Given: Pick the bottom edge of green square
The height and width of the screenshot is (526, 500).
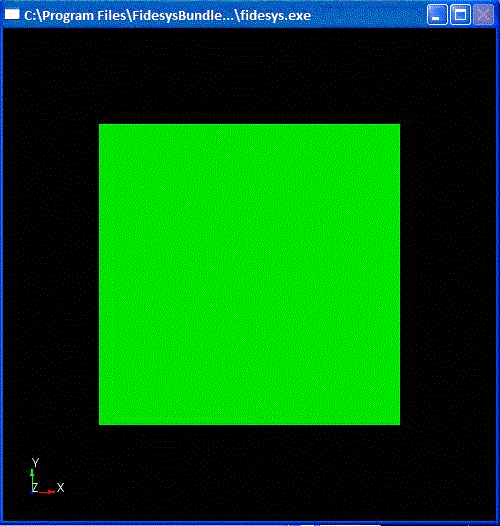Looking at the screenshot, I should click(x=249, y=424).
